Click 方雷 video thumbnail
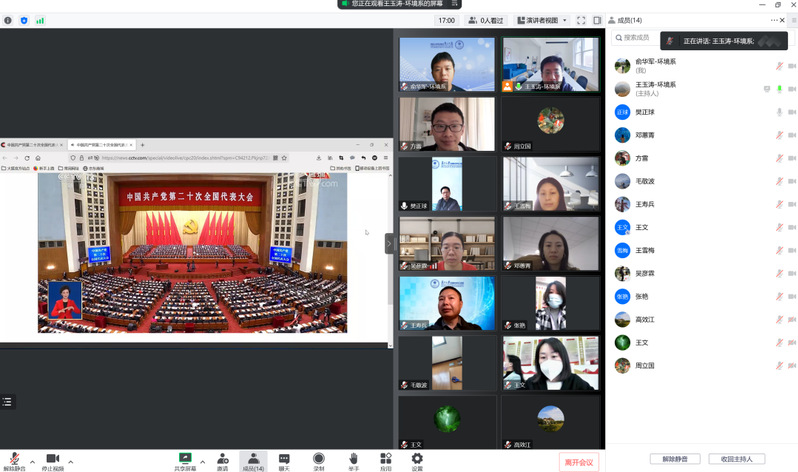Image resolution: width=798 pixels, height=472 pixels. tap(447, 124)
